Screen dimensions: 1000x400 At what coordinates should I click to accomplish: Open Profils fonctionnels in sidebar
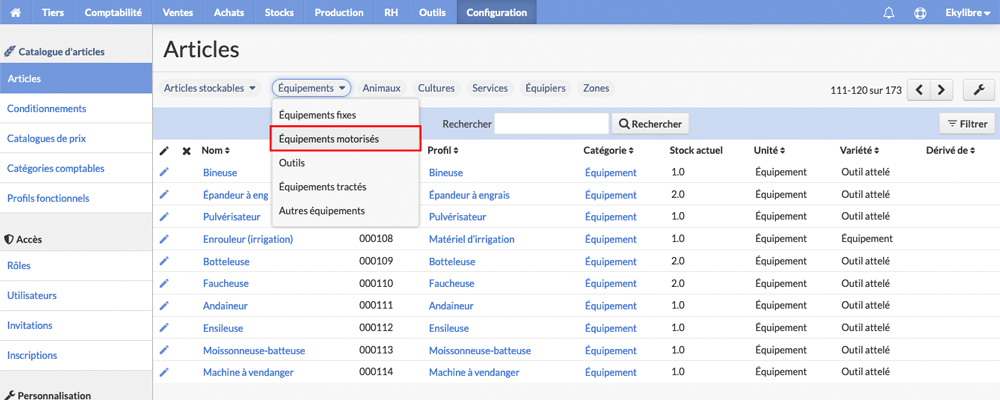click(76, 198)
